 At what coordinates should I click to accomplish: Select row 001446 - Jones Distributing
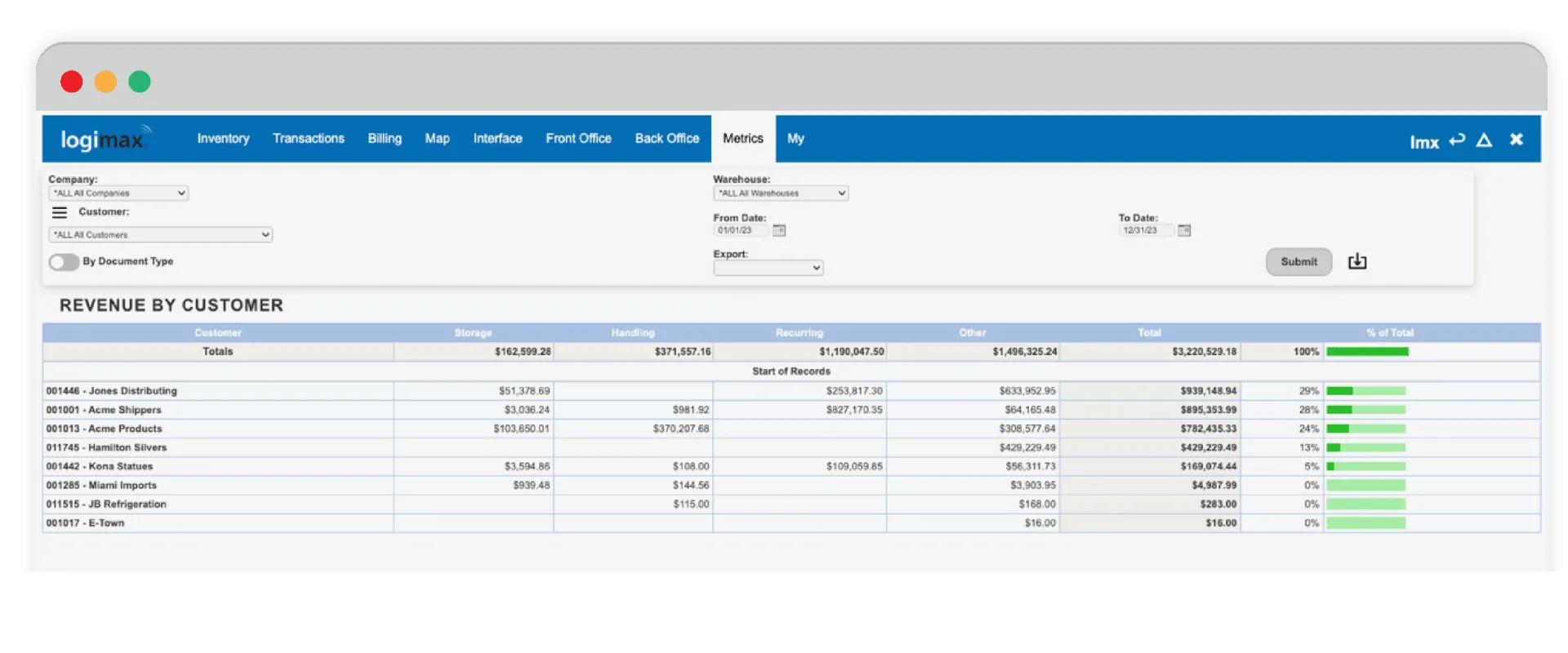tap(791, 391)
